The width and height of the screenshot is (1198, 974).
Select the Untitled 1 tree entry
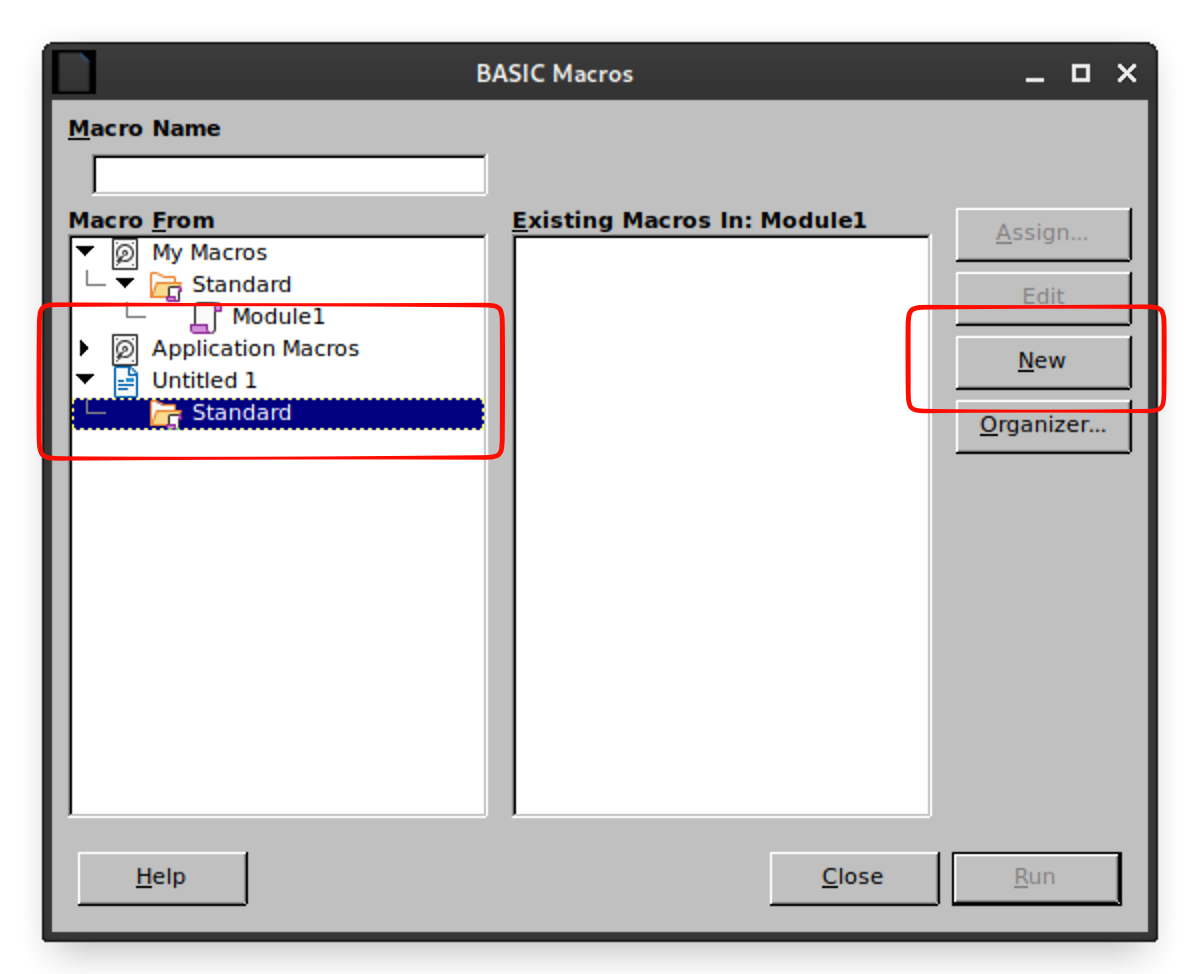point(204,380)
